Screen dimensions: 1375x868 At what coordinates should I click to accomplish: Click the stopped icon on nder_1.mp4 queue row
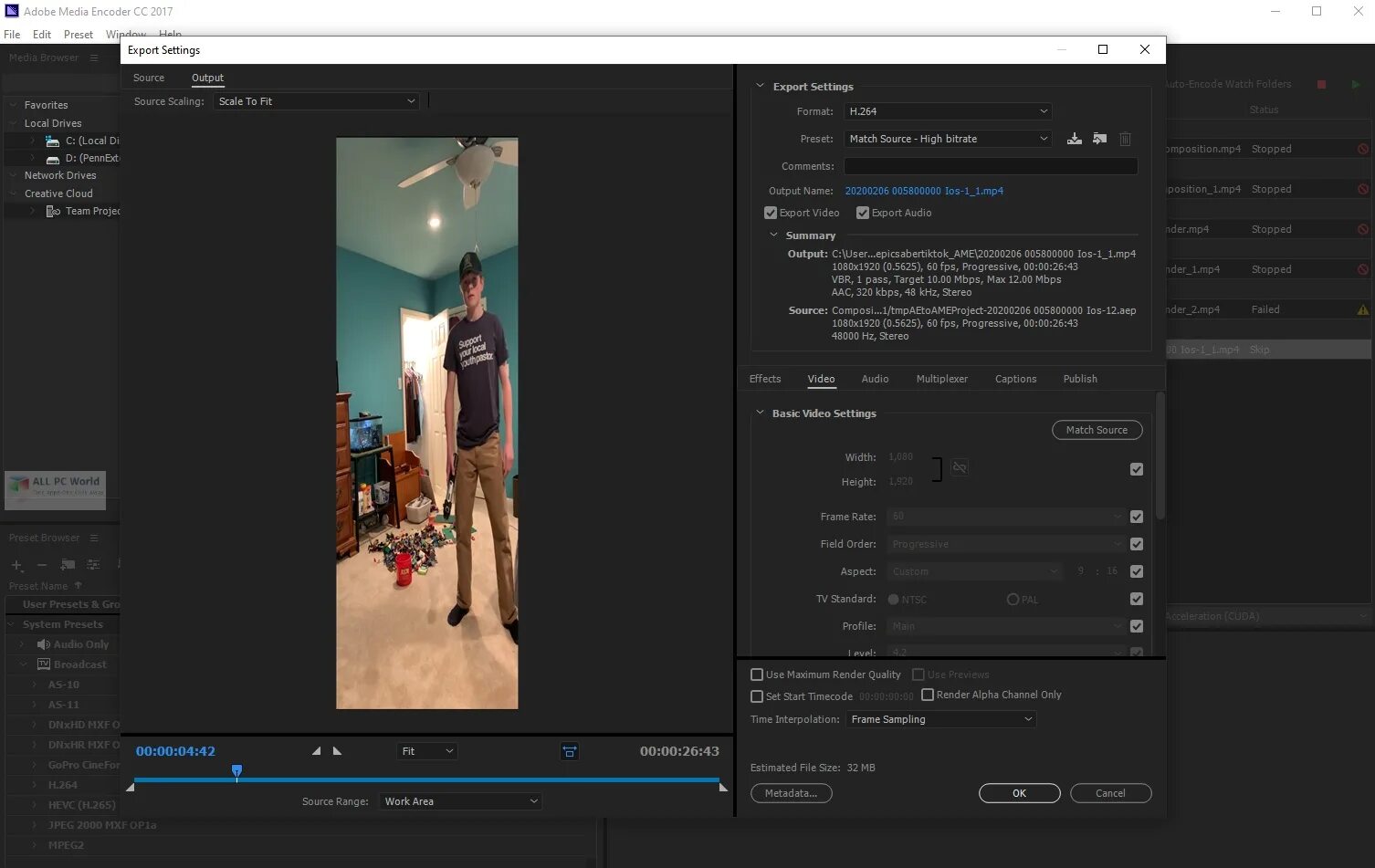point(1362,269)
